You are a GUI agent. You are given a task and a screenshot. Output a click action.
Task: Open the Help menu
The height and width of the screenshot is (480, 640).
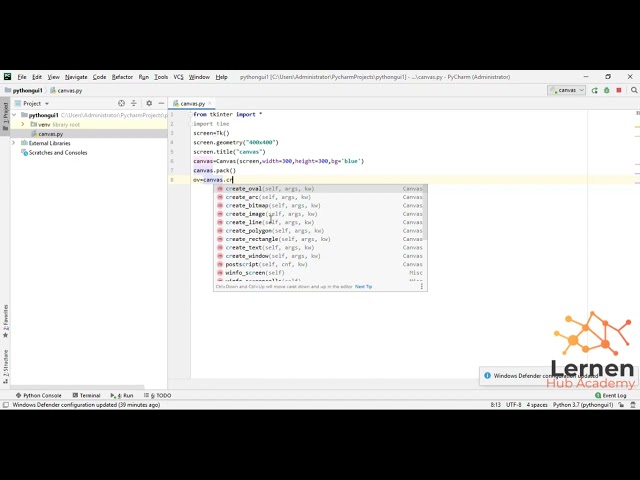tap(222, 77)
